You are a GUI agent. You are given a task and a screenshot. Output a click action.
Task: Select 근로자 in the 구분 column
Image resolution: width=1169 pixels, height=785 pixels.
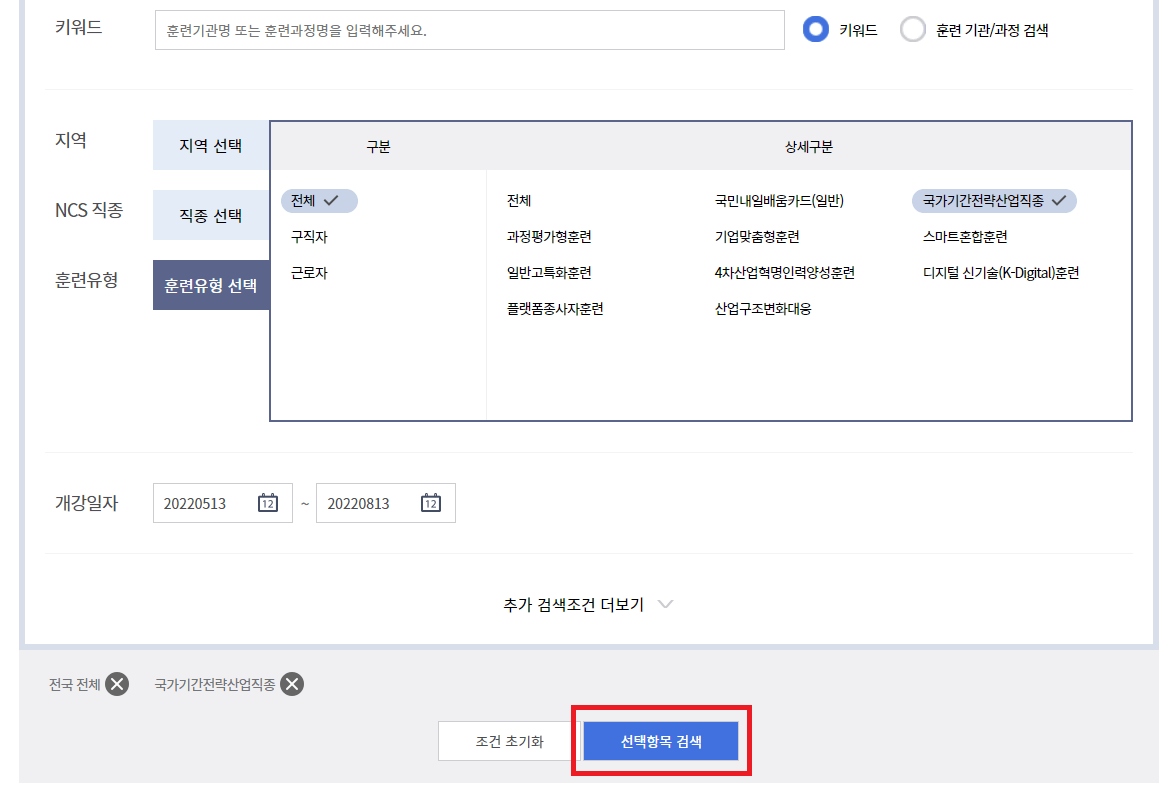pos(312,272)
